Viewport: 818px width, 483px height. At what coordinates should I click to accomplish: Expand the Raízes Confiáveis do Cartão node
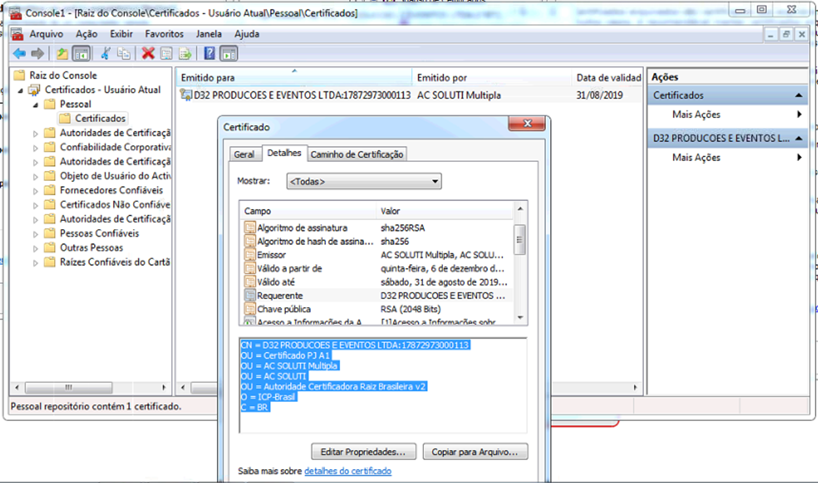click(x=35, y=263)
